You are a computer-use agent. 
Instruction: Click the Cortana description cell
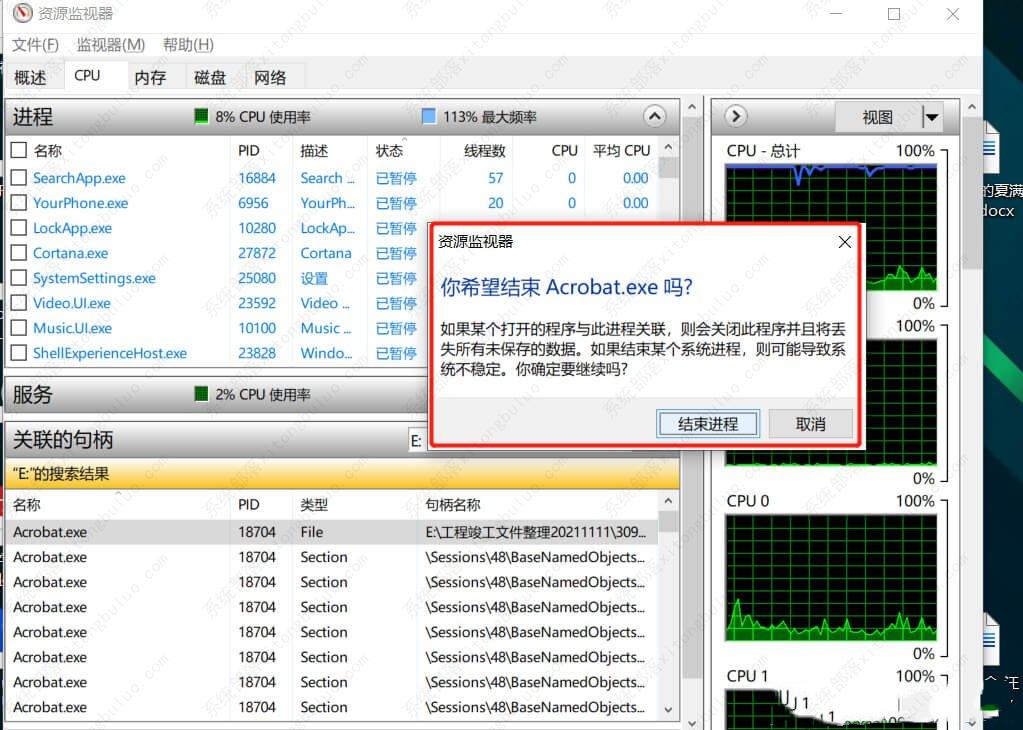tap(326, 253)
